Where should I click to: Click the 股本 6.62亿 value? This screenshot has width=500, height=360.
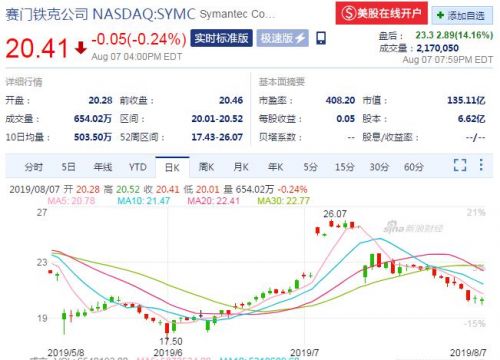coord(471,119)
